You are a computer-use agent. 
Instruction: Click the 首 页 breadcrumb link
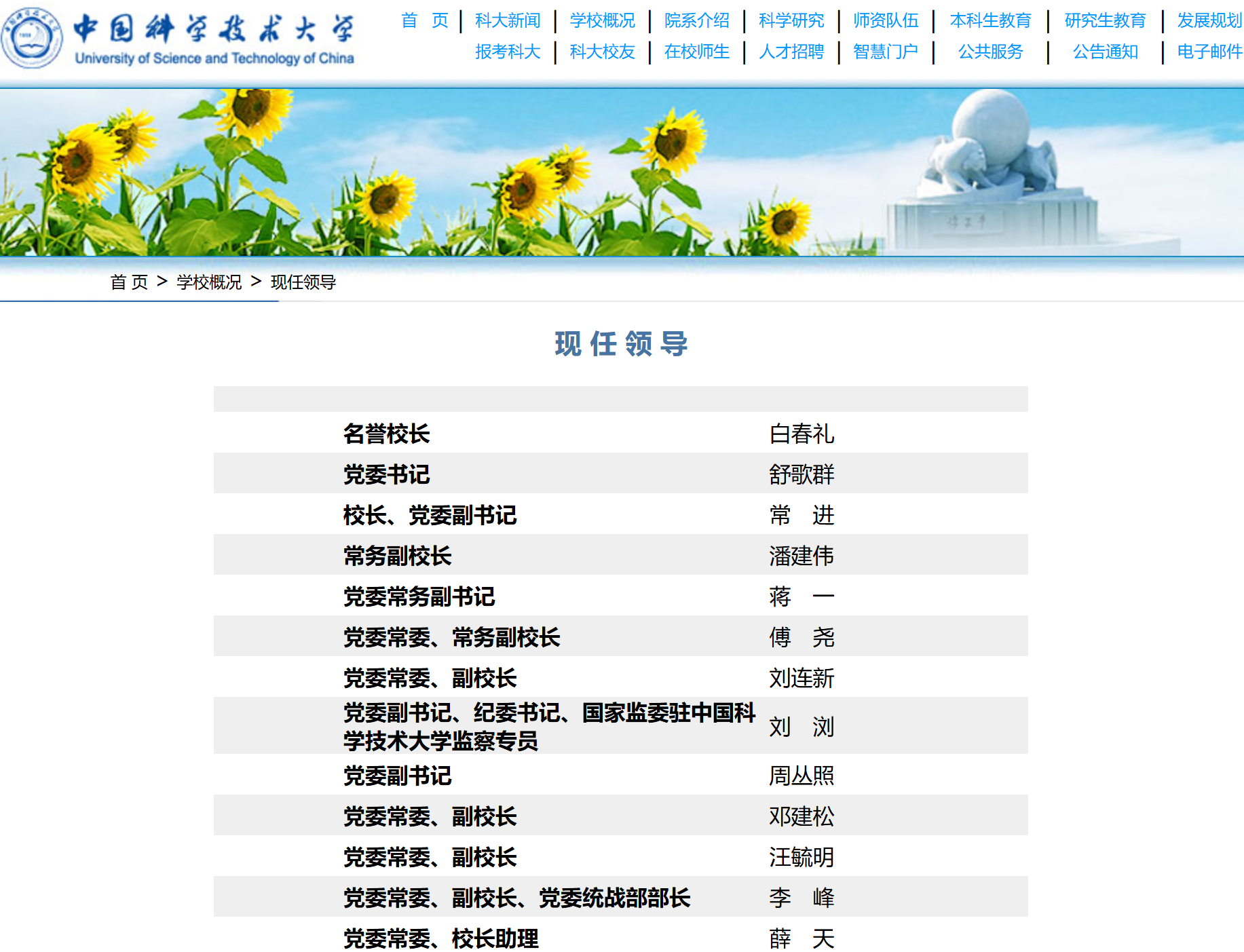click(129, 282)
